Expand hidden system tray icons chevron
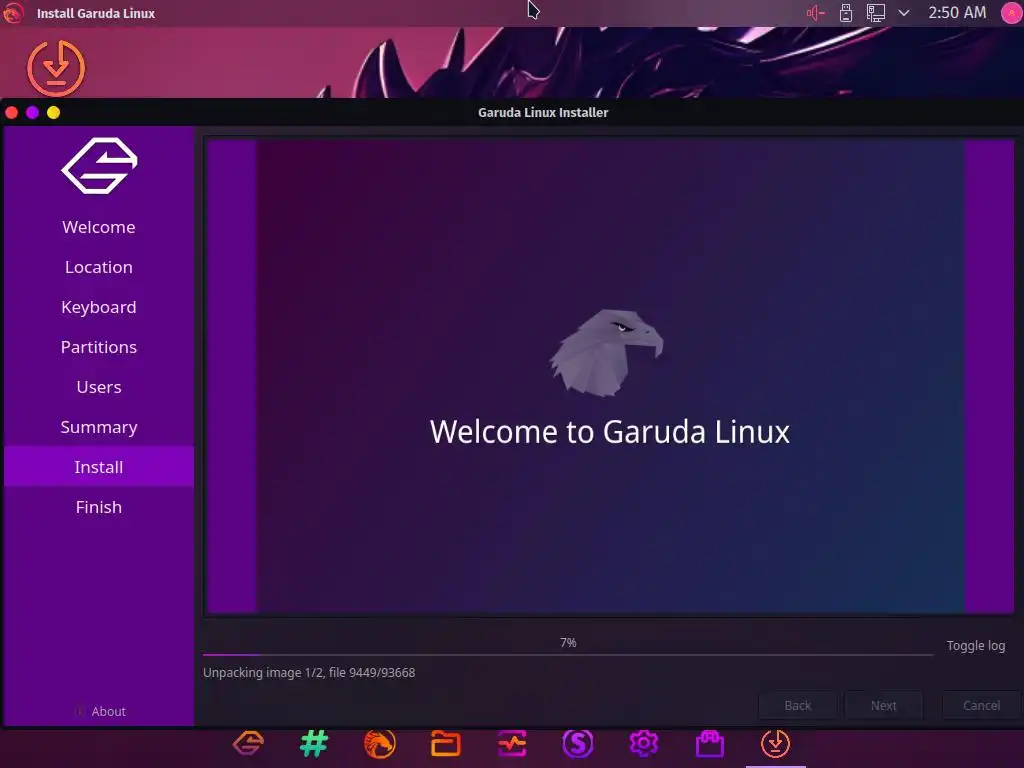 tap(904, 13)
